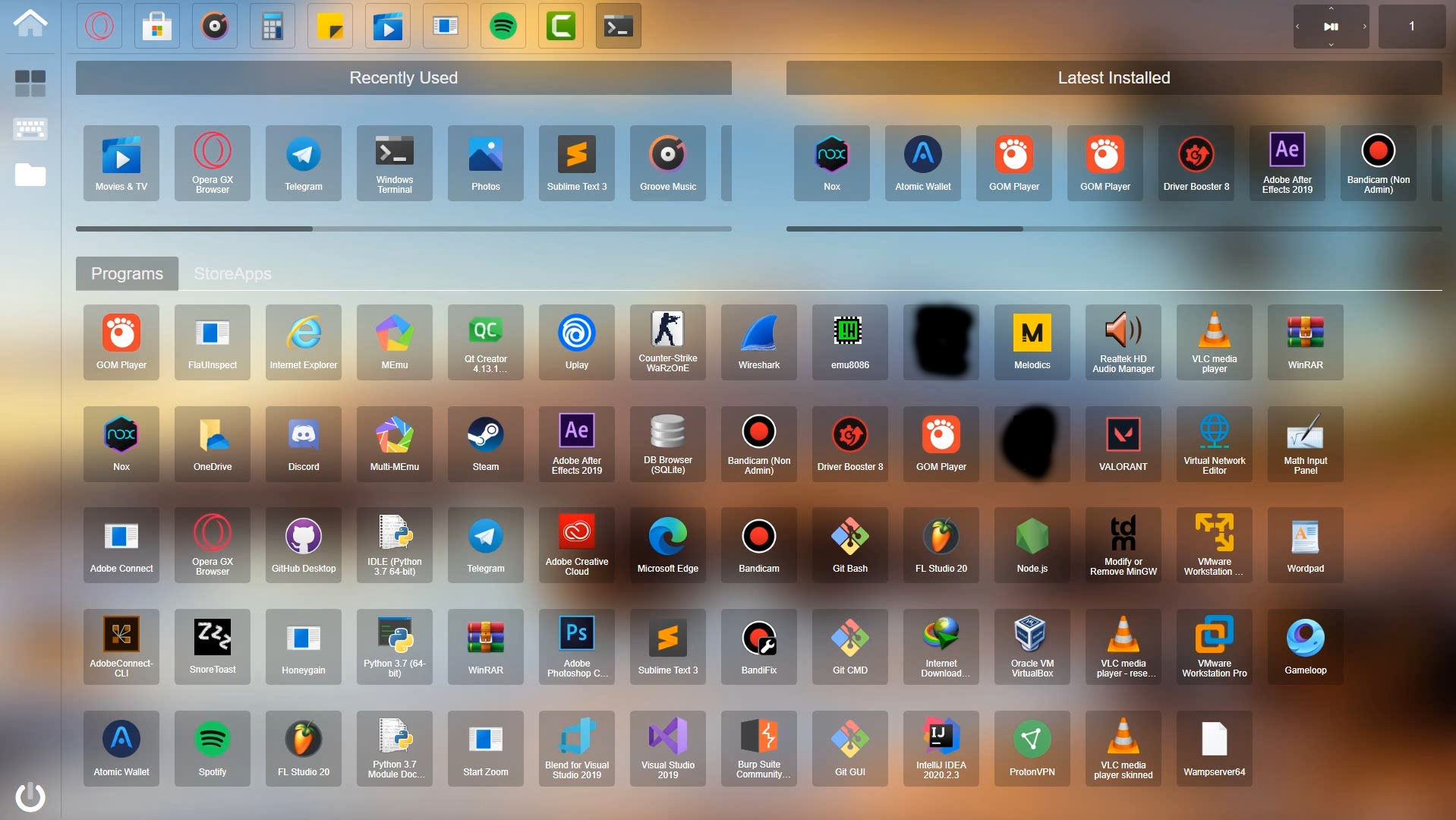
Task: Click the down chevron in the media widget
Action: point(1331,44)
